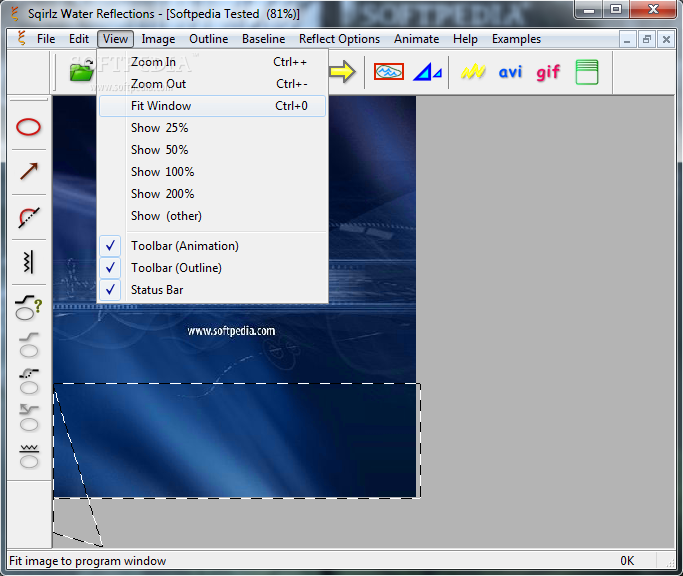Click the outline tool with question mark

pos(29,308)
